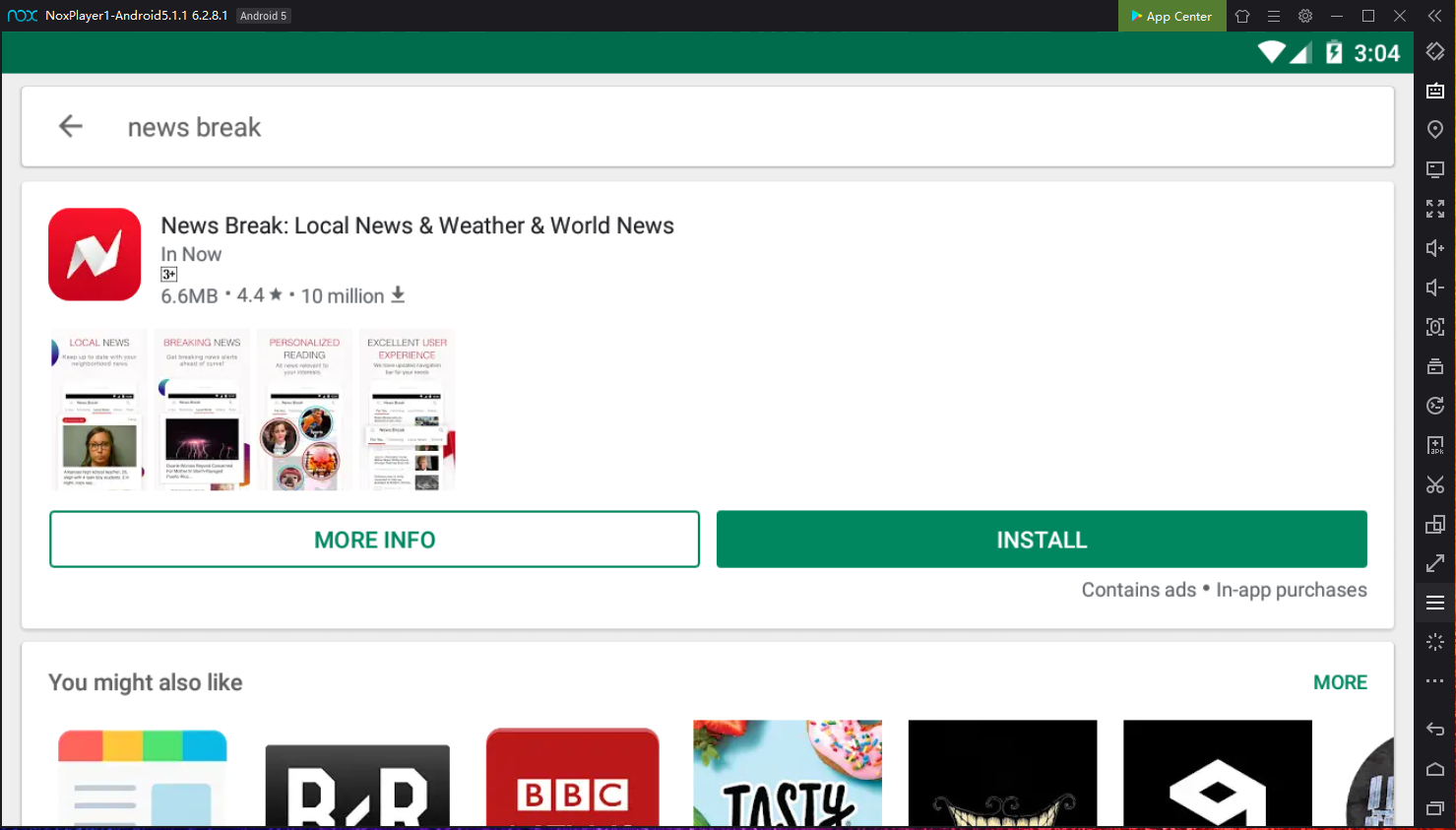The image size is (1456, 830).
Task: Collapse the sidebar using the double chevron
Action: pos(1436,15)
